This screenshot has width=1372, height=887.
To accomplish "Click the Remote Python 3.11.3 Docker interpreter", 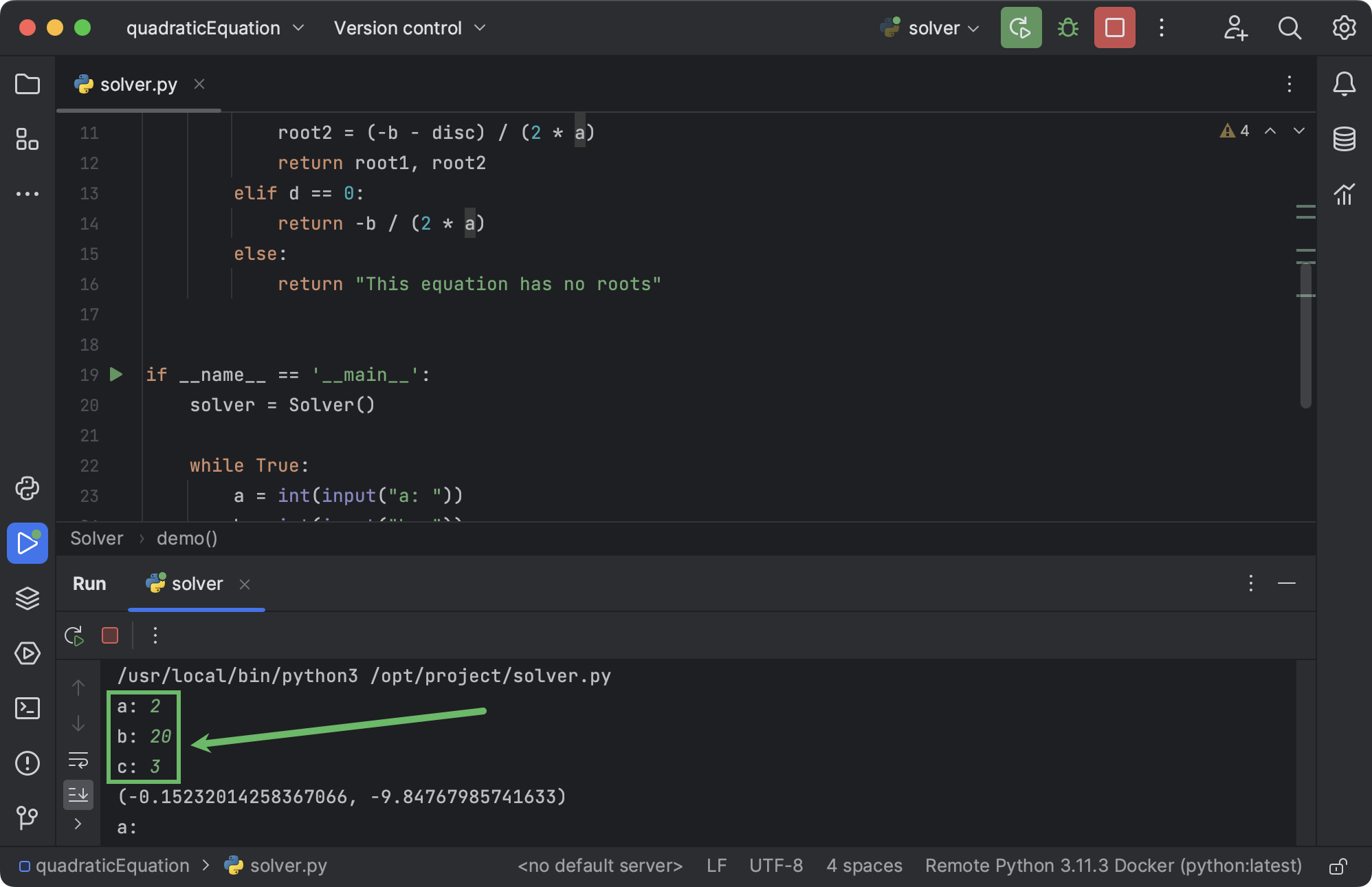I will pyautogui.click(x=1113, y=866).
